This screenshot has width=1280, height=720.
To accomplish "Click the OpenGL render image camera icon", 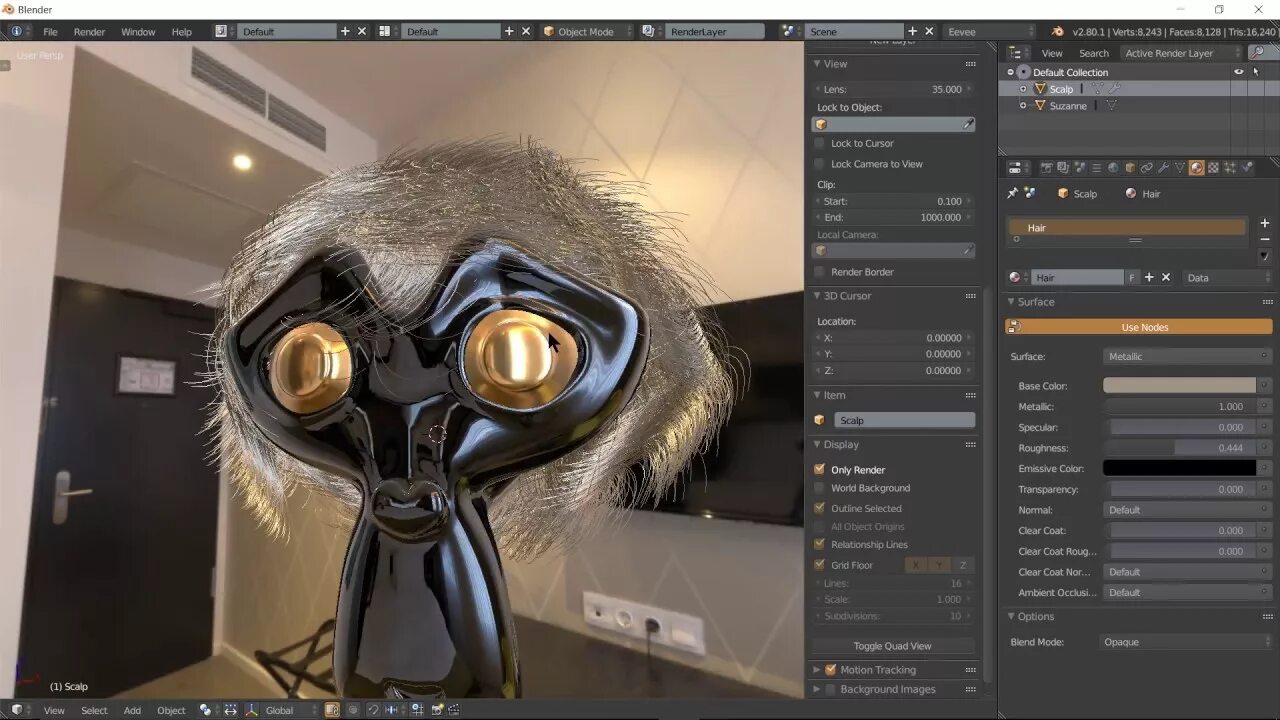I will click(436, 710).
